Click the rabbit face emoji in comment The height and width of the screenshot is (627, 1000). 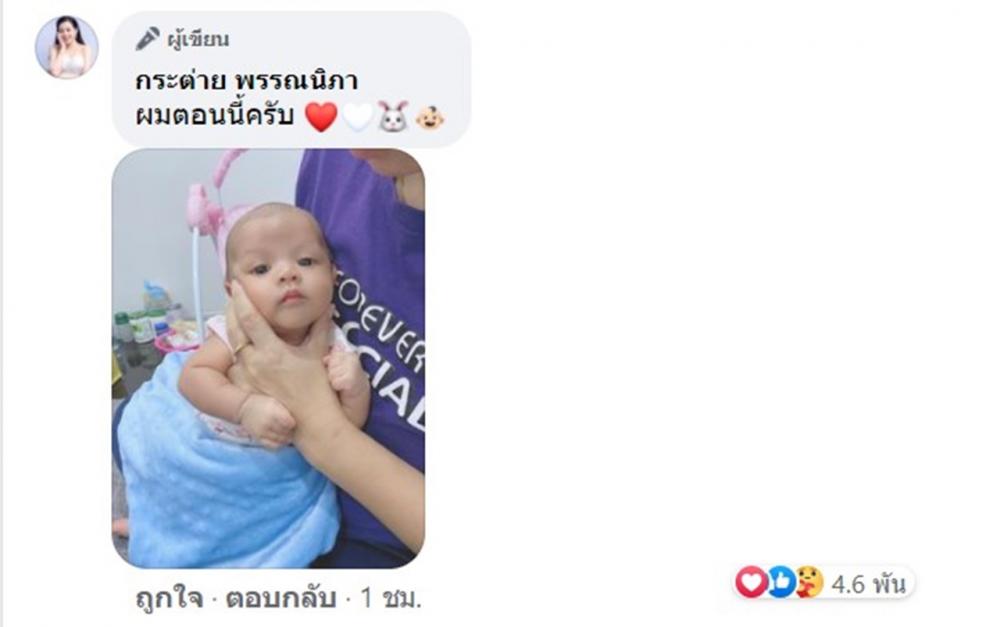[392, 116]
